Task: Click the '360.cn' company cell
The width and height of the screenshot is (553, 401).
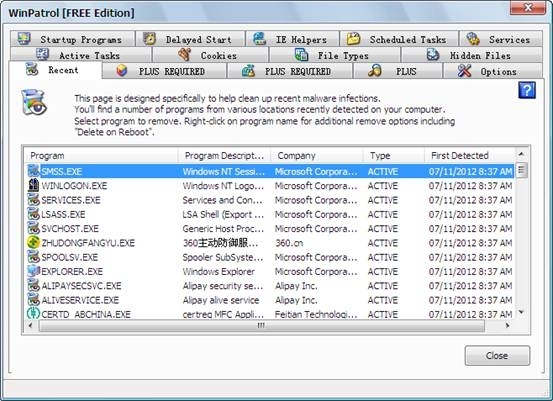Action: coord(289,243)
